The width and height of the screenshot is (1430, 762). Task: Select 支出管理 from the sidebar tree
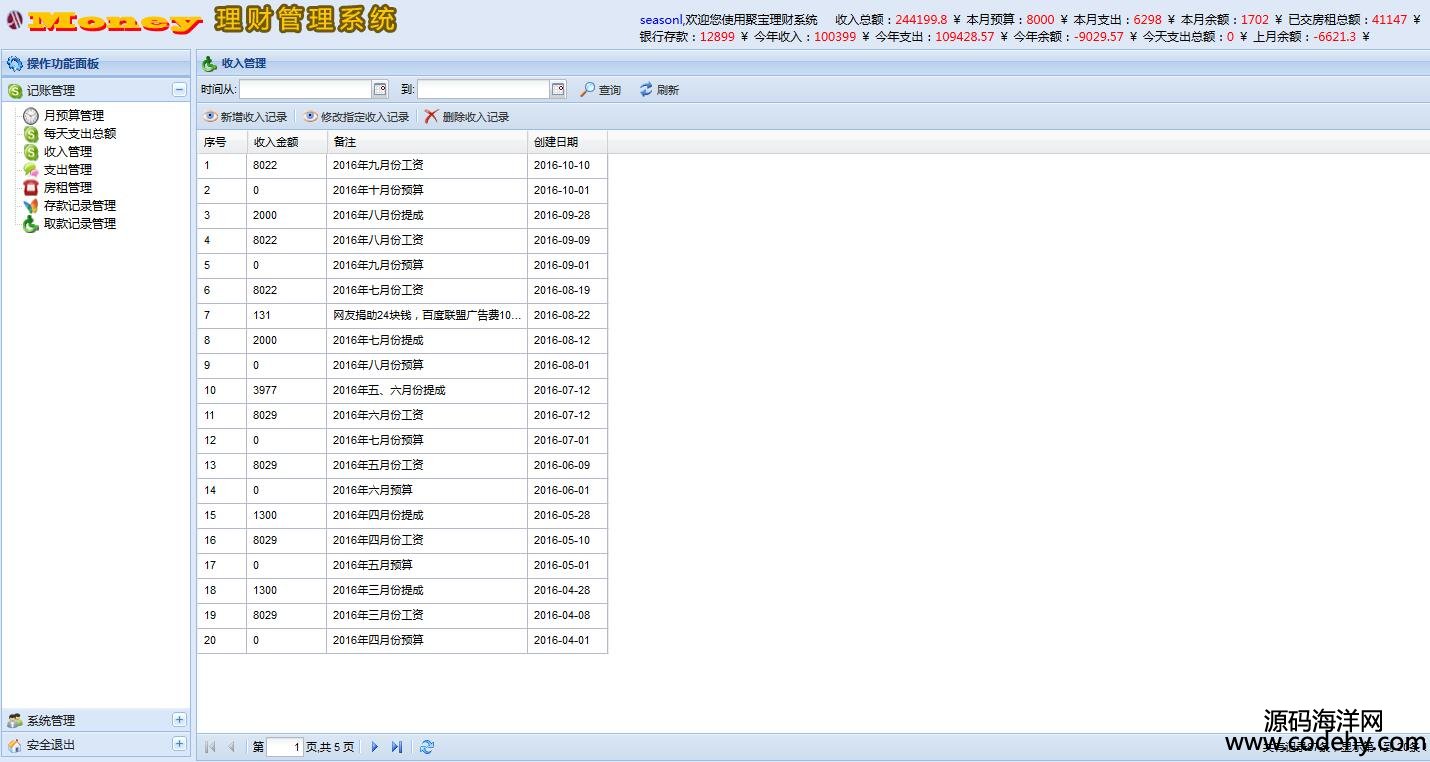67,170
